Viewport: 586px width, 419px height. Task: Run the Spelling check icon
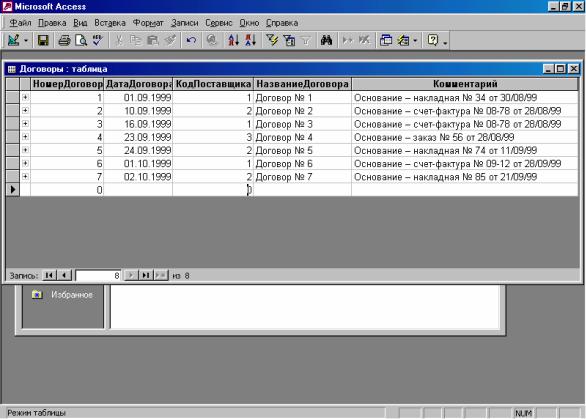(x=98, y=40)
